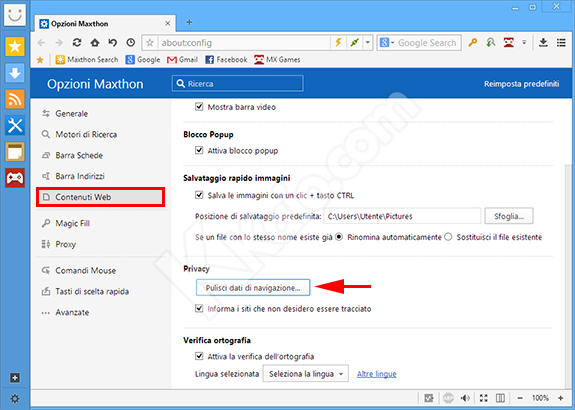Open Gmail bookmark in favorites bar

tap(182, 59)
